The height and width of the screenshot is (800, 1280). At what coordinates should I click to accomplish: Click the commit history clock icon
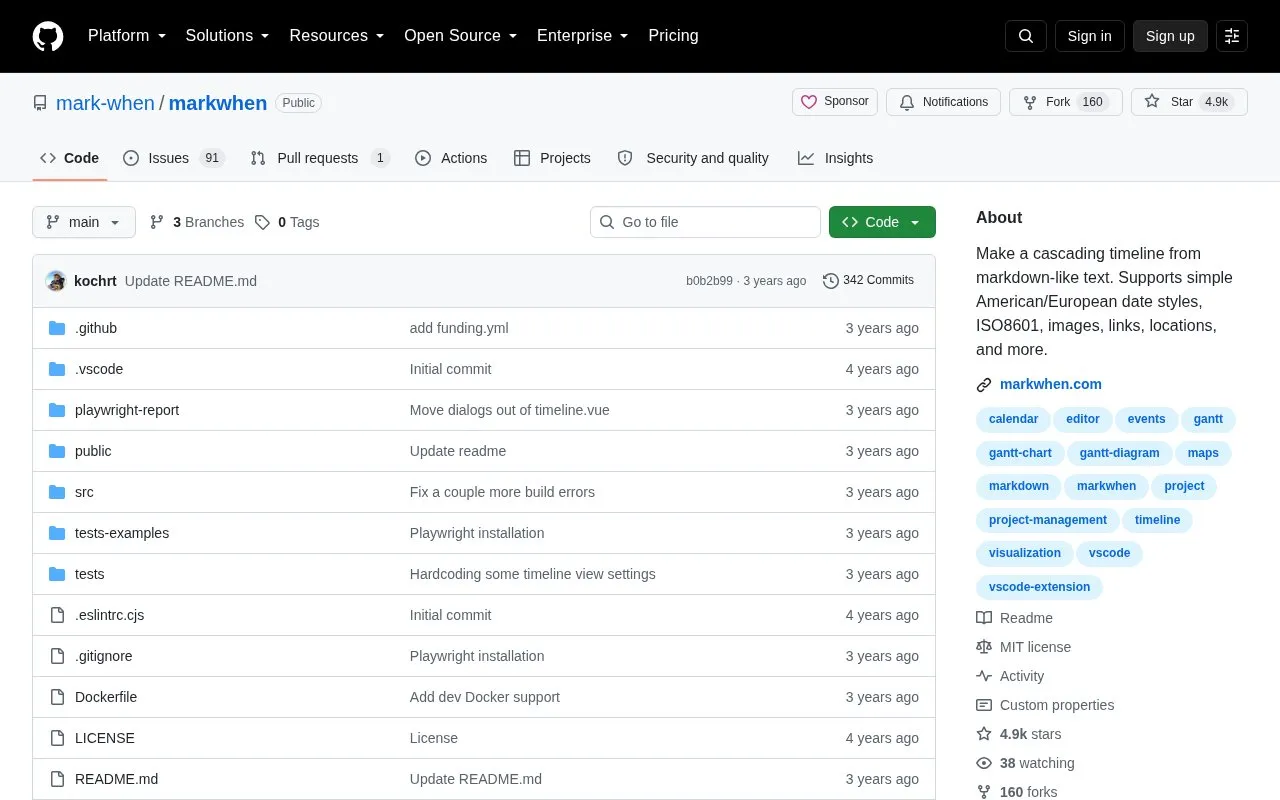pyautogui.click(x=830, y=281)
